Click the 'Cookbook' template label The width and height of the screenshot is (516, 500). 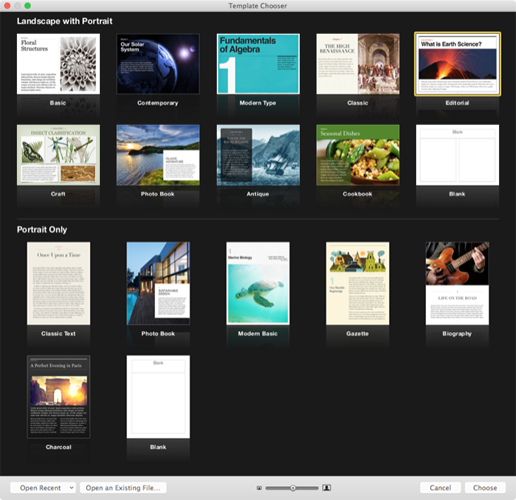click(357, 194)
